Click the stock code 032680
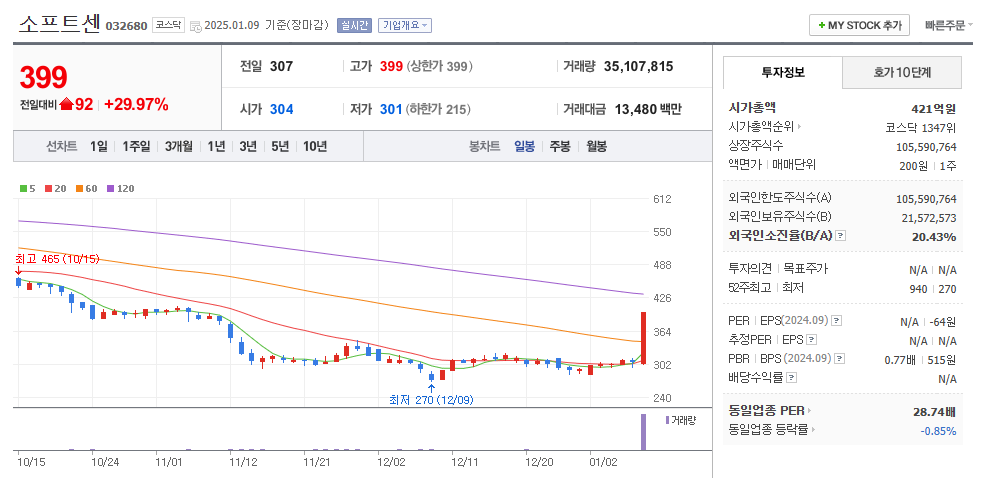 coord(126,26)
